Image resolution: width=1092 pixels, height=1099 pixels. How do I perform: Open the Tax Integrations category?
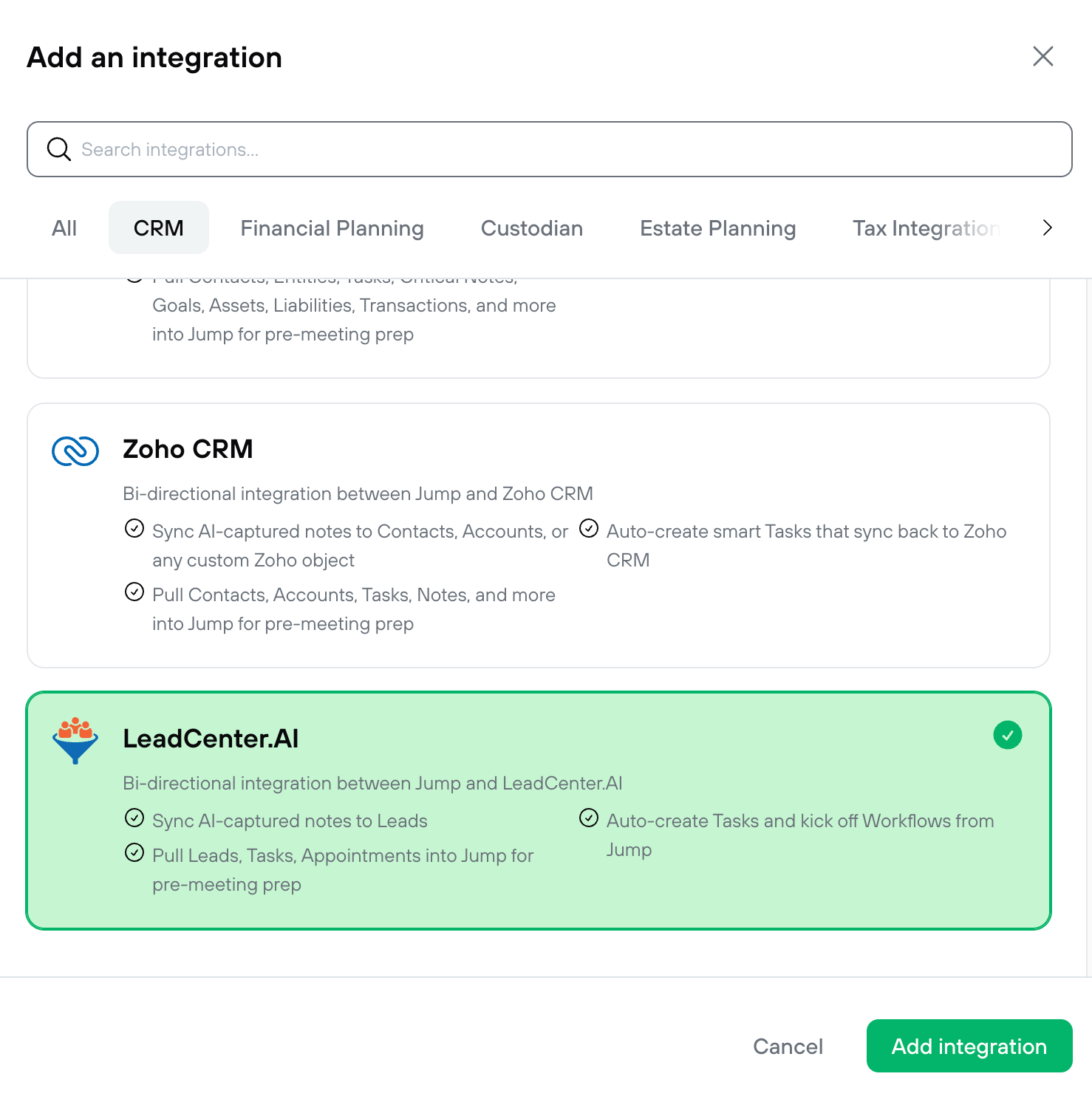click(927, 227)
